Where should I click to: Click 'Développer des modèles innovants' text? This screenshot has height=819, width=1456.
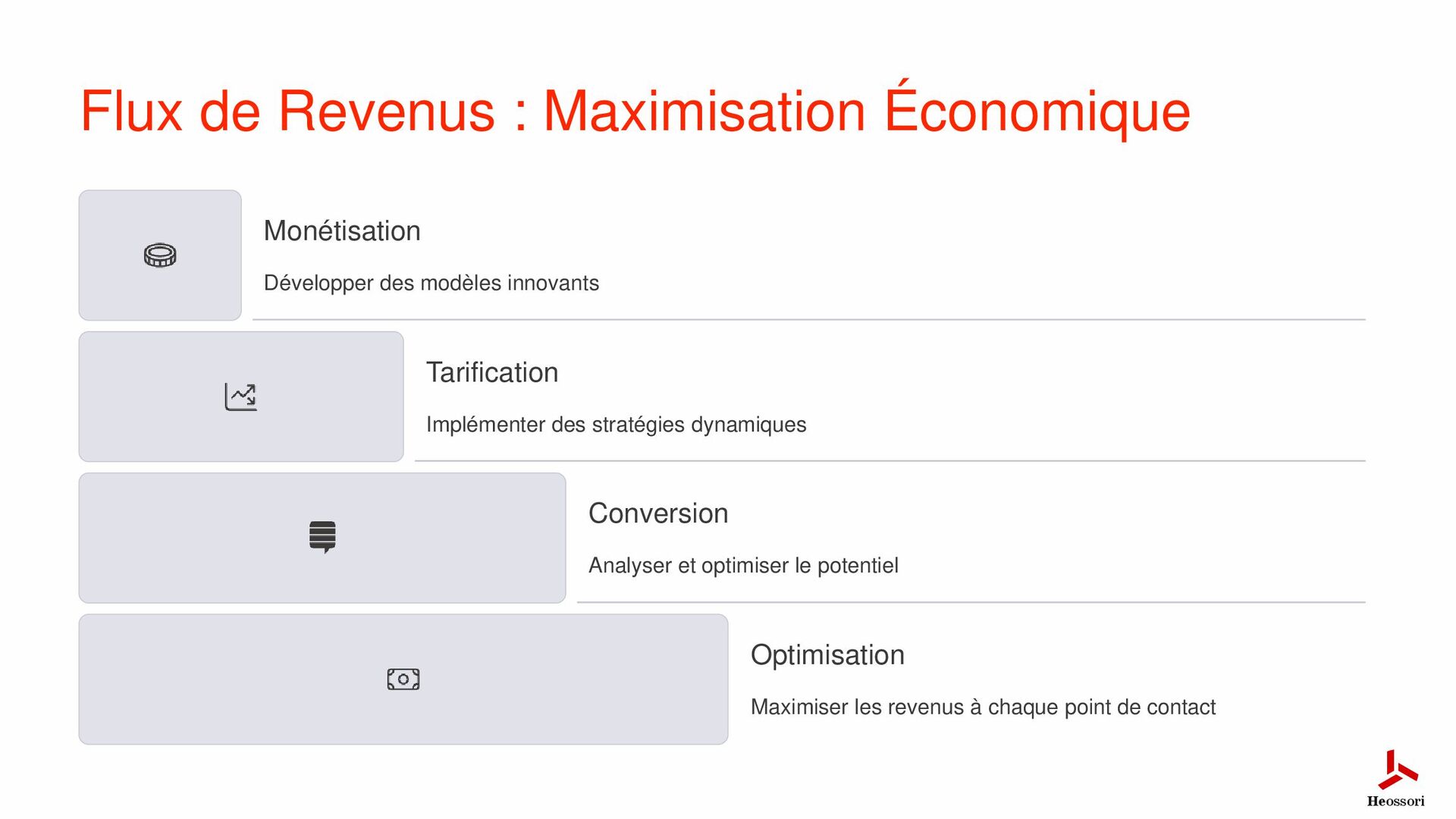tap(431, 283)
